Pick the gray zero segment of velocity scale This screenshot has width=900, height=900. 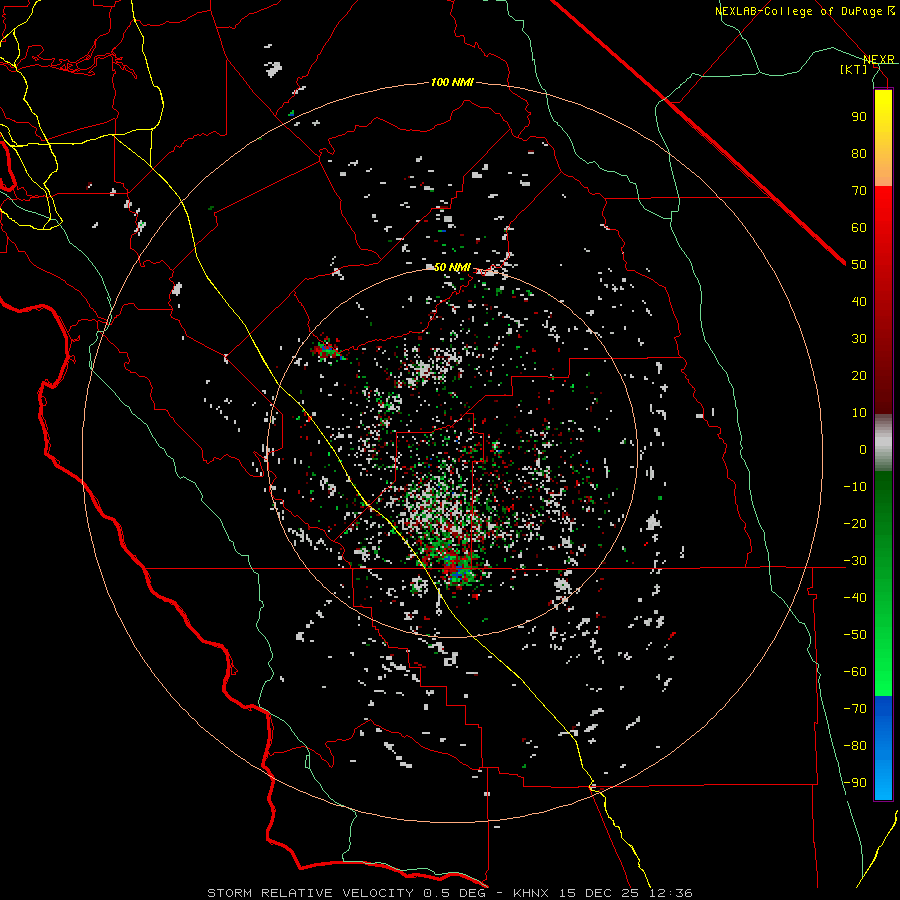(883, 442)
